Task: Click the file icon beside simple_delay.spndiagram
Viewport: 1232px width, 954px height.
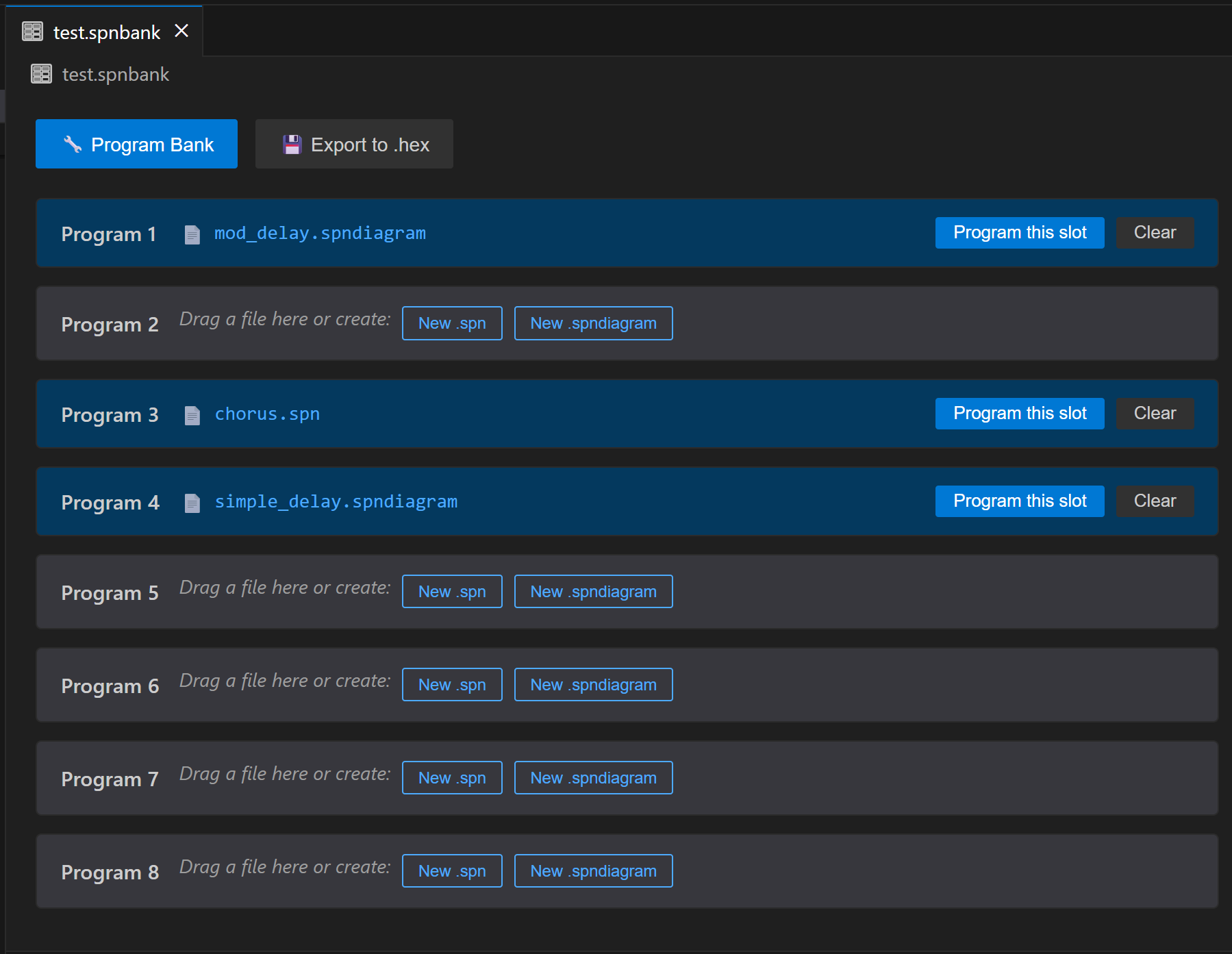Action: pyautogui.click(x=192, y=503)
